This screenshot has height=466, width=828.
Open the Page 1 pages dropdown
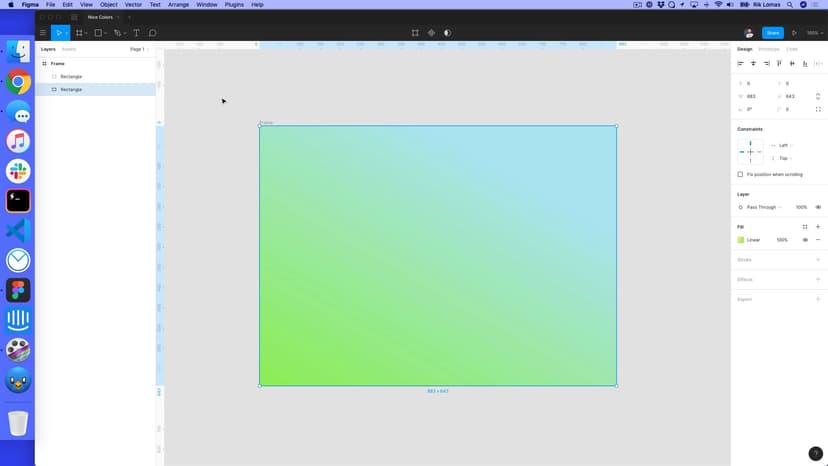tap(139, 49)
